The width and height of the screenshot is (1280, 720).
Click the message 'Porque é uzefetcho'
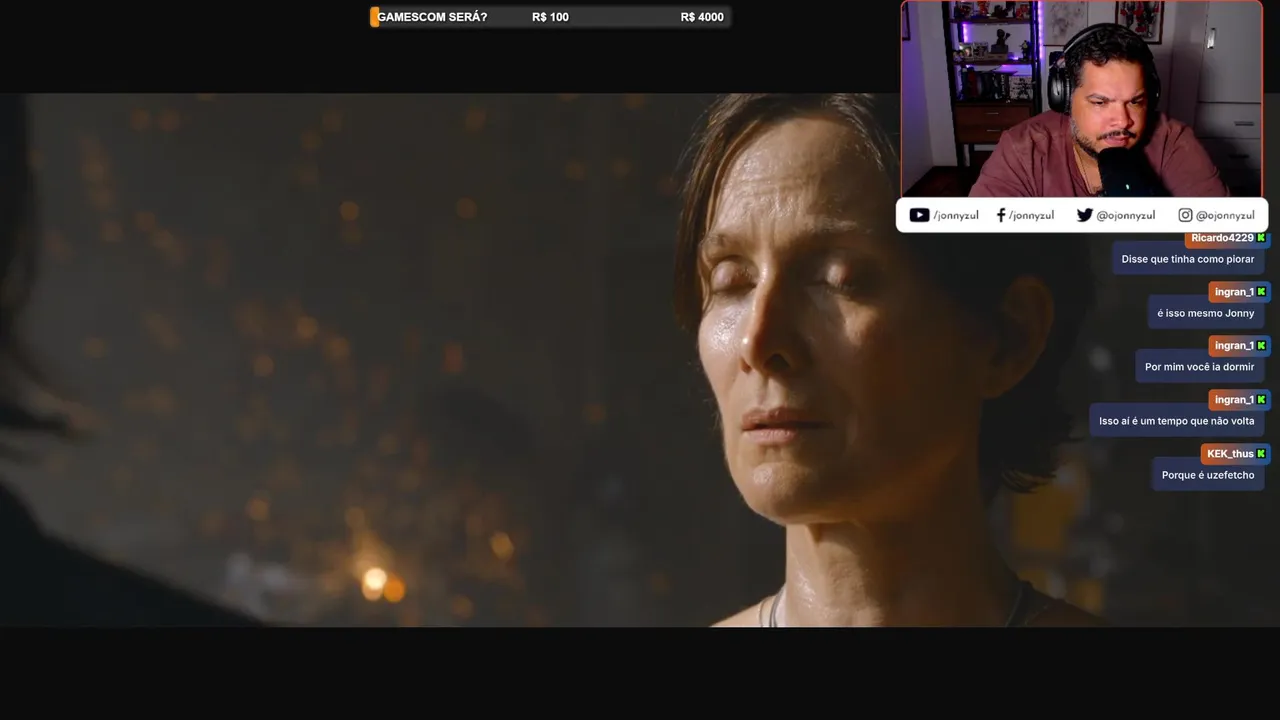pos(1208,475)
